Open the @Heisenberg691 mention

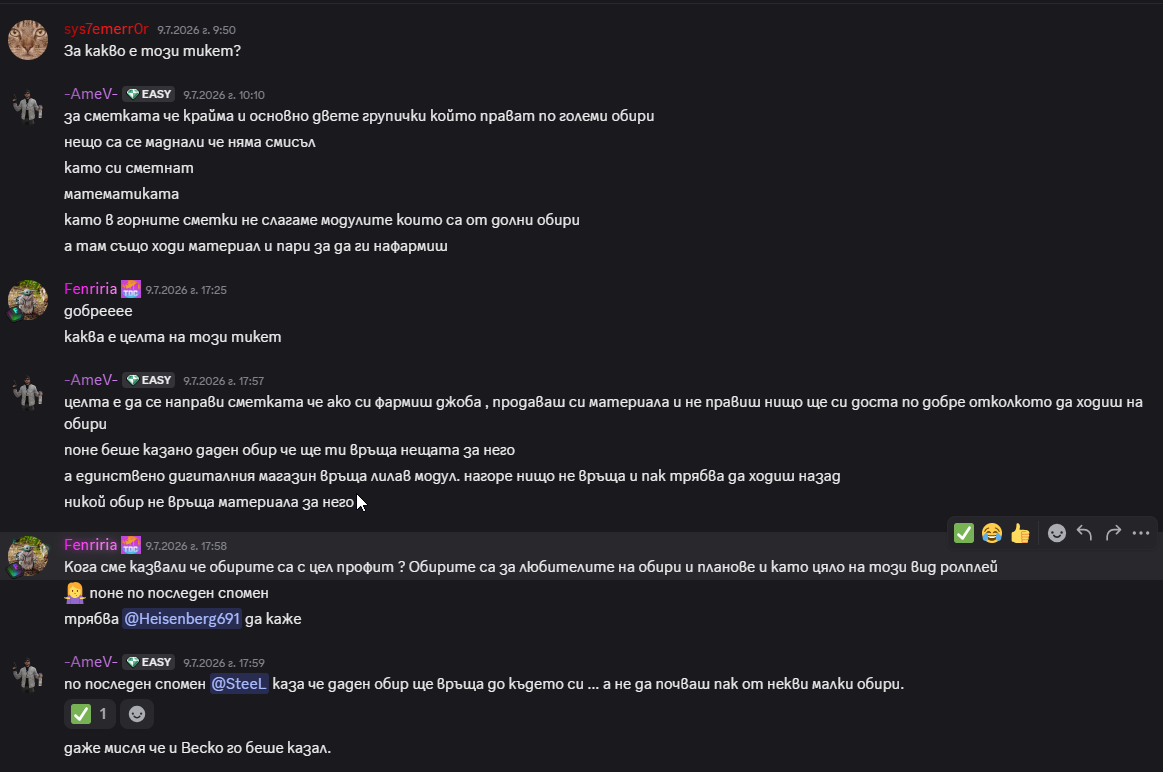point(182,618)
